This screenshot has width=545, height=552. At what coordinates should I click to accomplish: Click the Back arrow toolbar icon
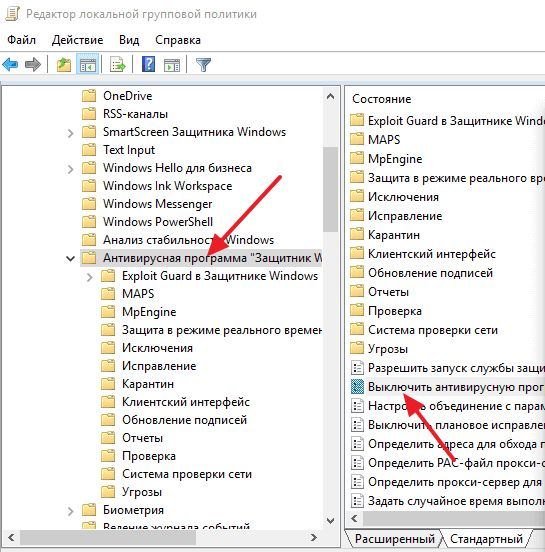pyautogui.click(x=10, y=64)
